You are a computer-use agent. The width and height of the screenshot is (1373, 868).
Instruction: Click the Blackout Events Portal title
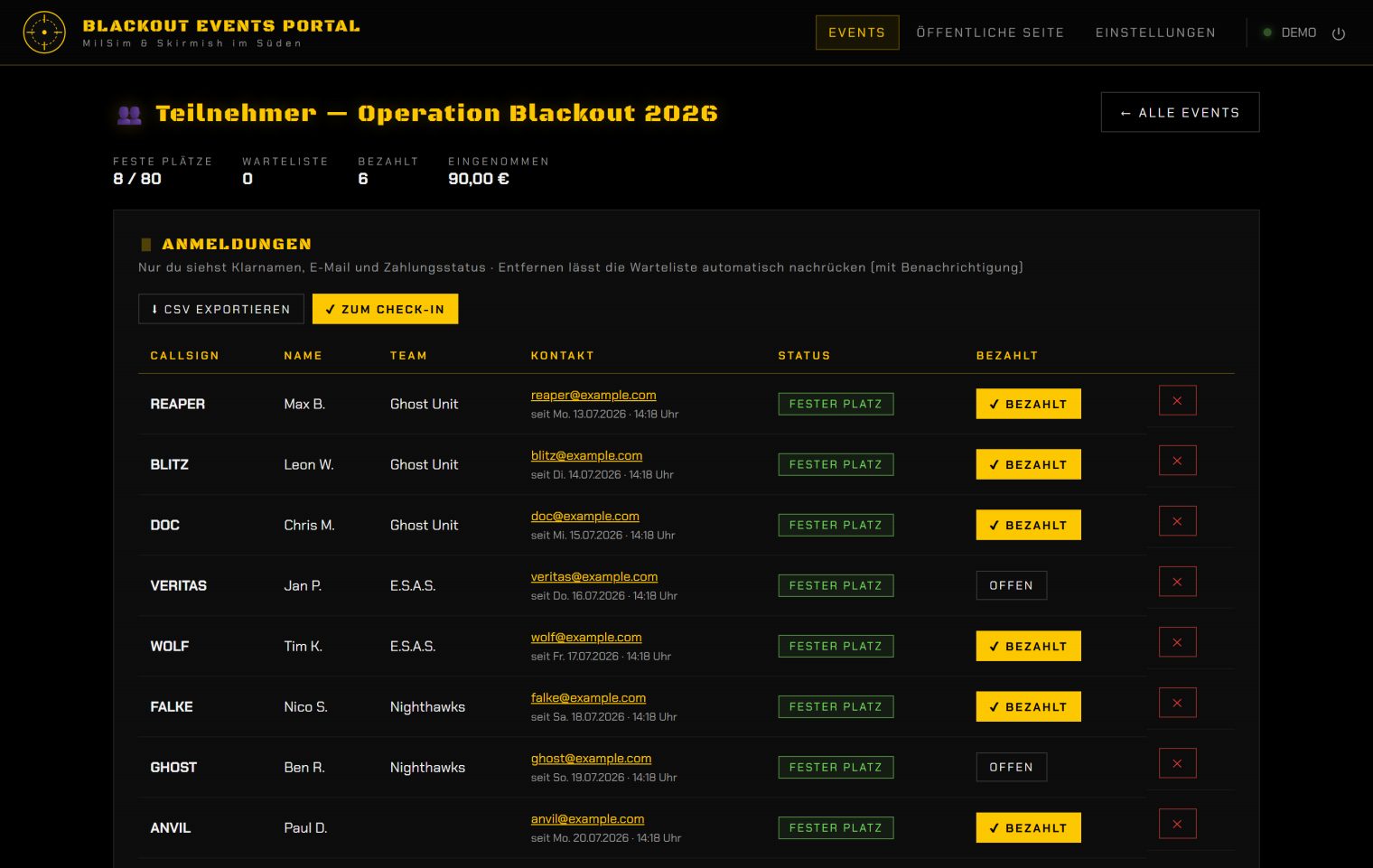(x=221, y=26)
